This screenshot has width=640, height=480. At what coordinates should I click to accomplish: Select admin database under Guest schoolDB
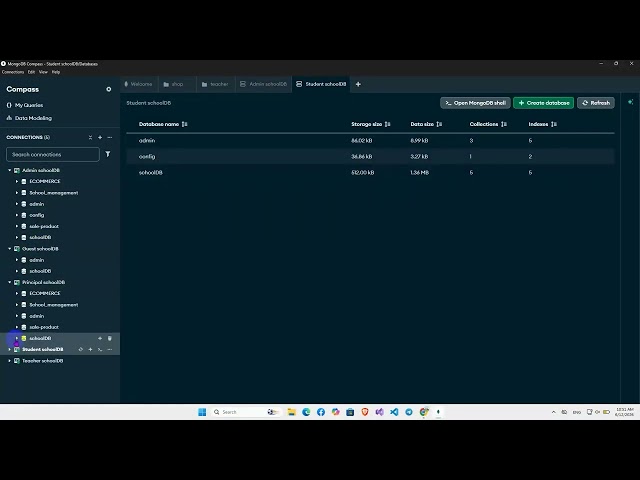click(37, 260)
